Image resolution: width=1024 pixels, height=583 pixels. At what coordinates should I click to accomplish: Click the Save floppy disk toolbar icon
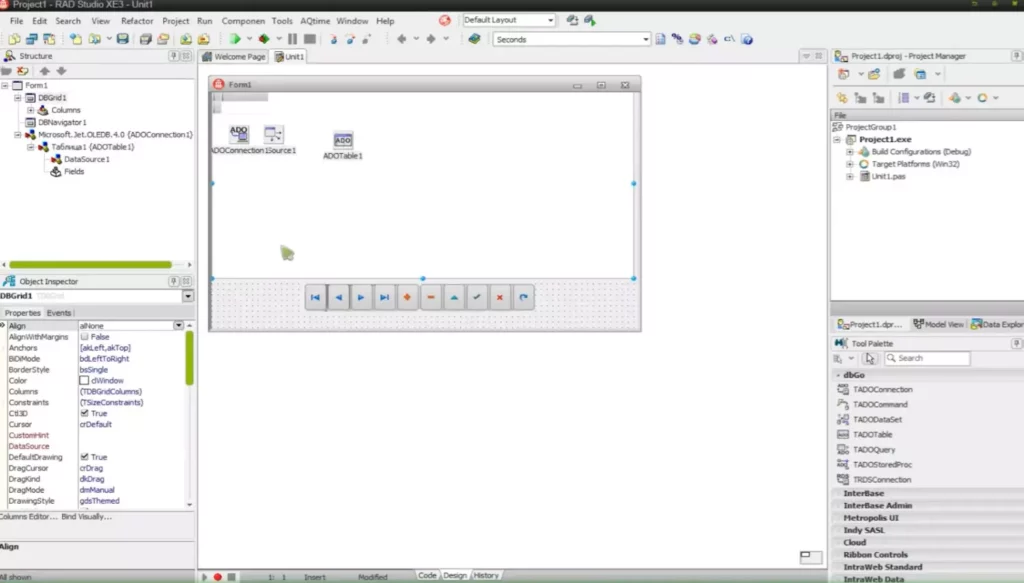122,39
